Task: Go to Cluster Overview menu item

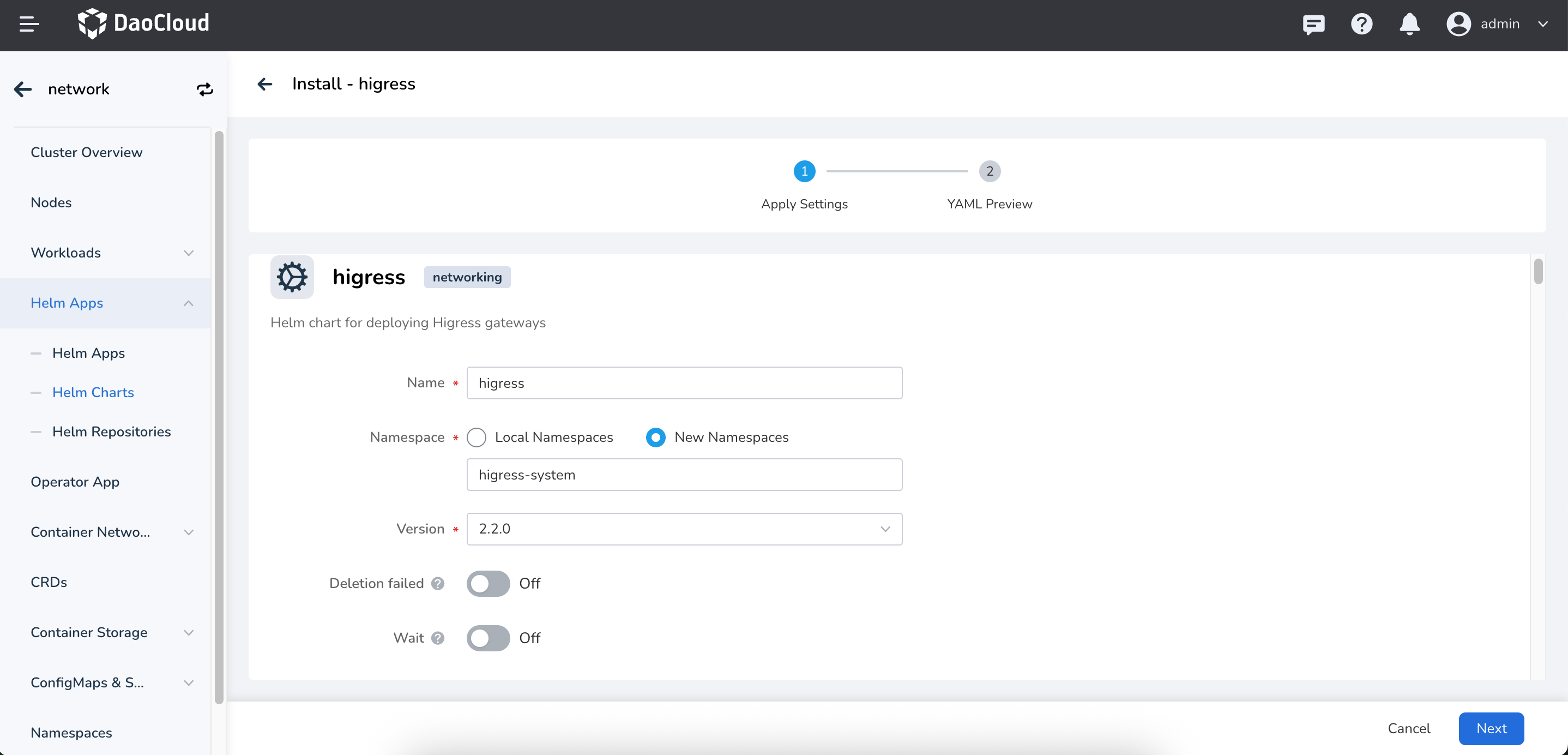Action: pos(87,152)
